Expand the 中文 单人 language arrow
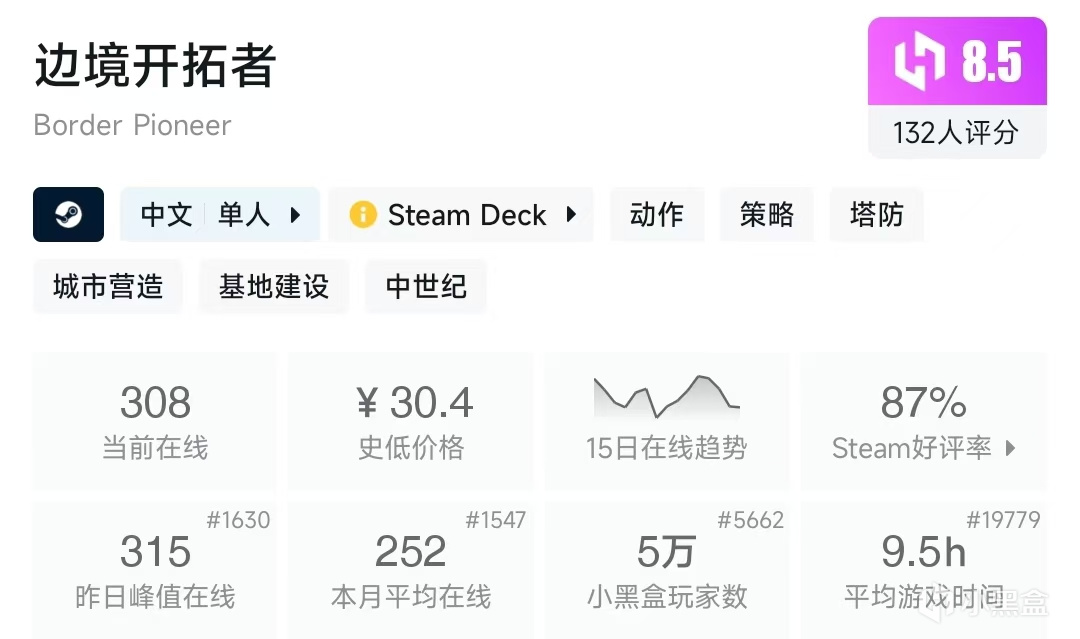The height and width of the screenshot is (639, 1080). (295, 215)
